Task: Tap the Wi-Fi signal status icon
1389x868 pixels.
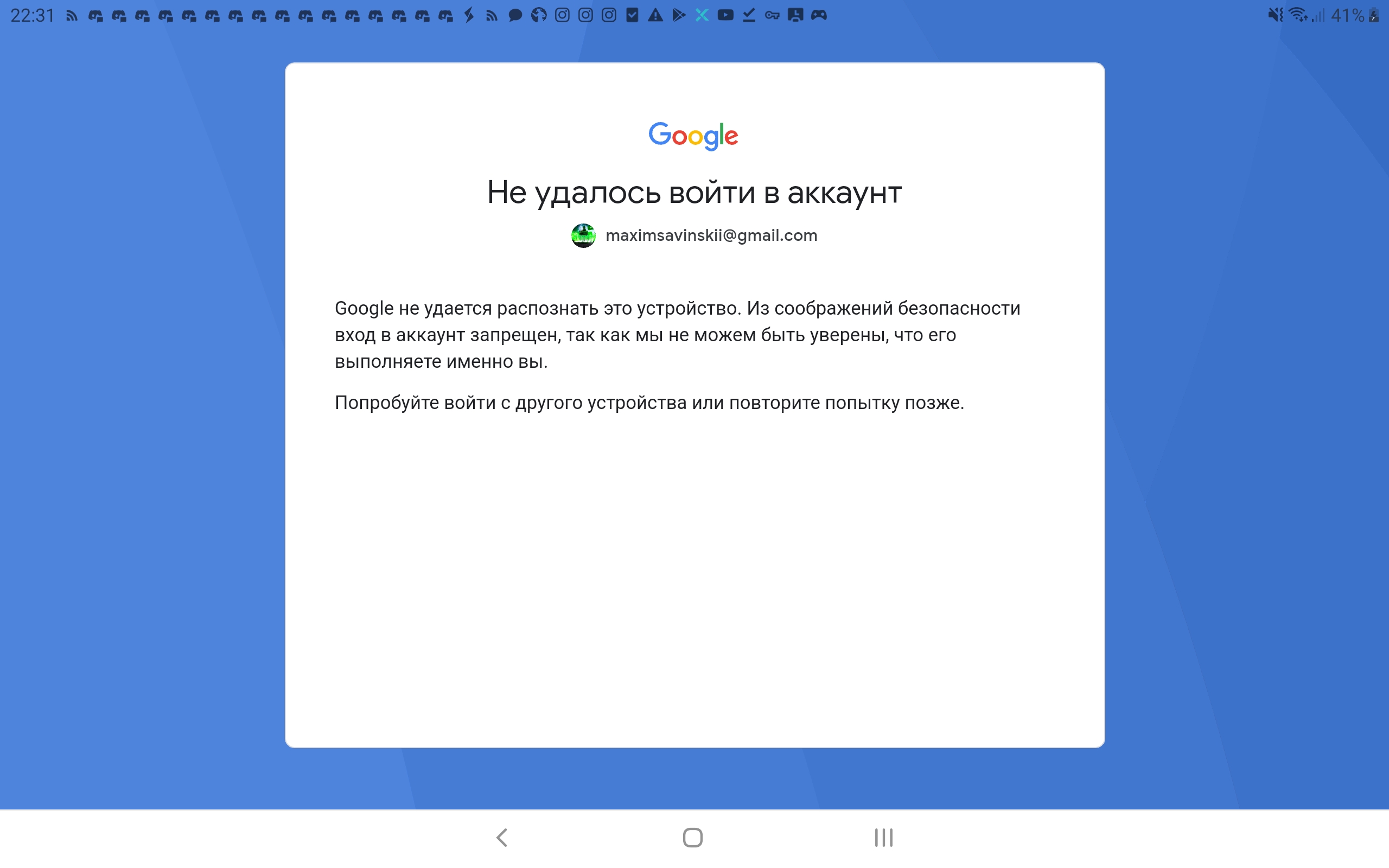Action: tap(1298, 15)
